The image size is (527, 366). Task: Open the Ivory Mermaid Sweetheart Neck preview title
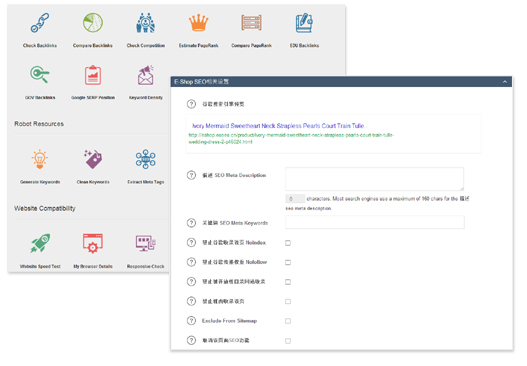pos(280,126)
